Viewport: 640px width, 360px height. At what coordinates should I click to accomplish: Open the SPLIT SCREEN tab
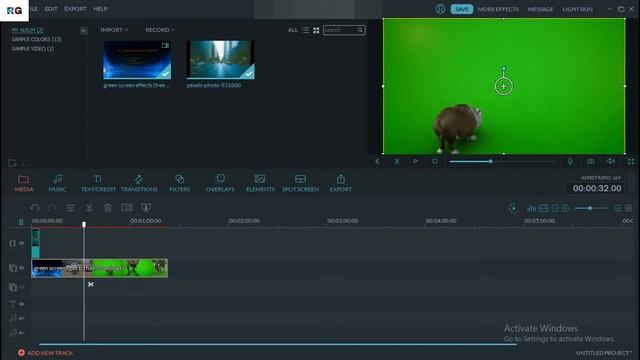pos(300,183)
